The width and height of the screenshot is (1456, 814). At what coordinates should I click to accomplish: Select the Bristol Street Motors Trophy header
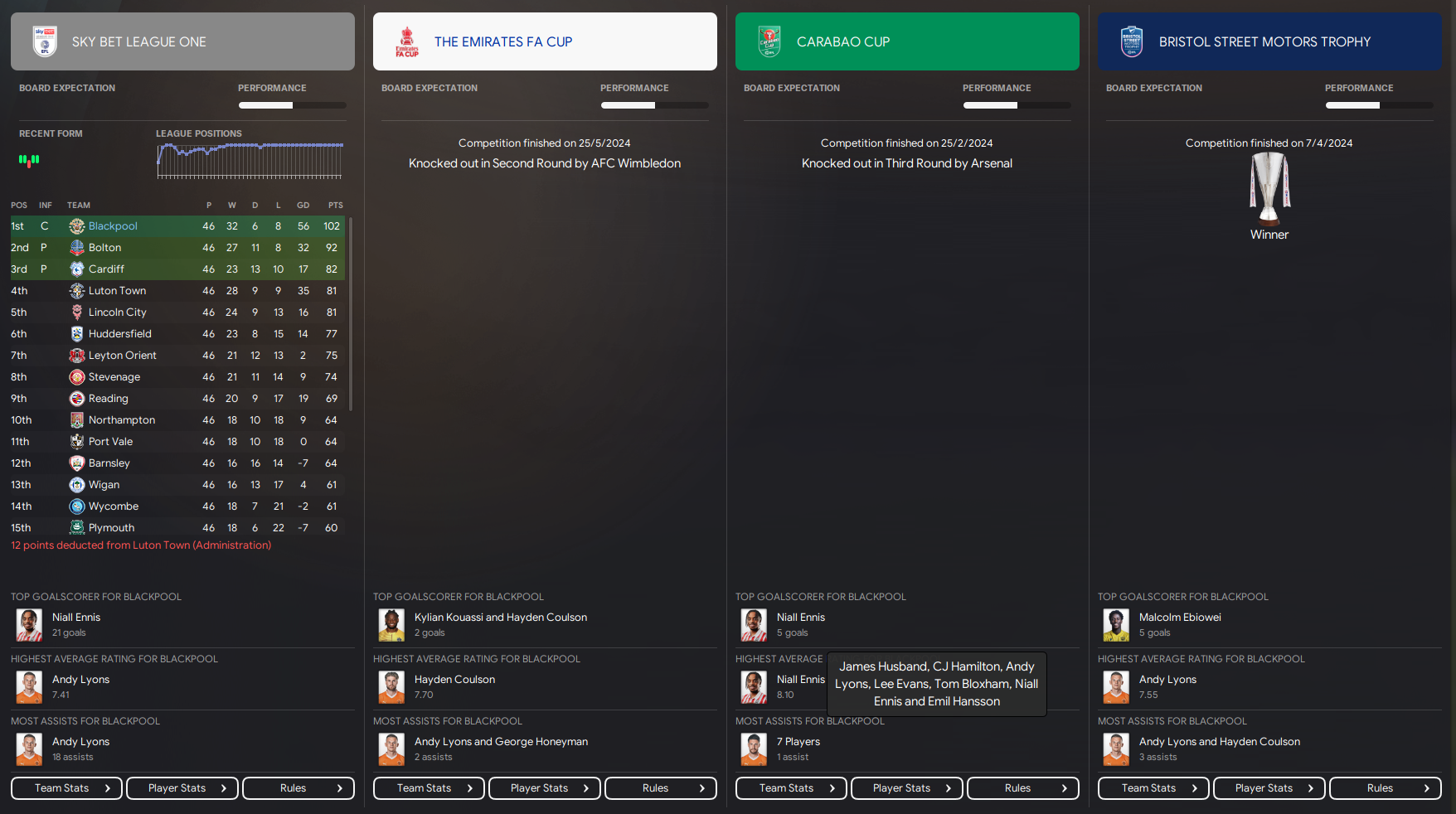pos(1269,41)
